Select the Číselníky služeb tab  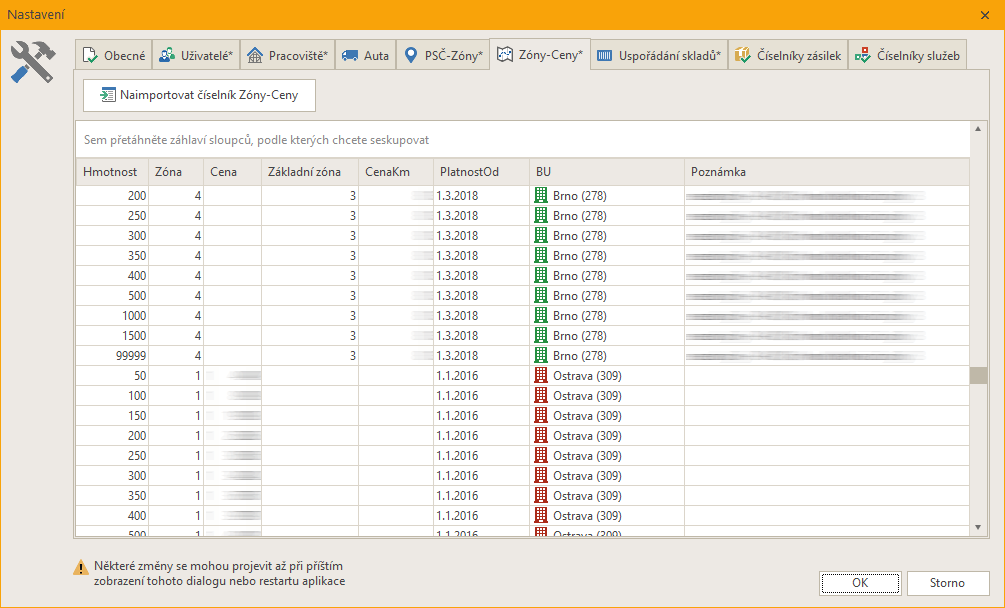pos(907,56)
